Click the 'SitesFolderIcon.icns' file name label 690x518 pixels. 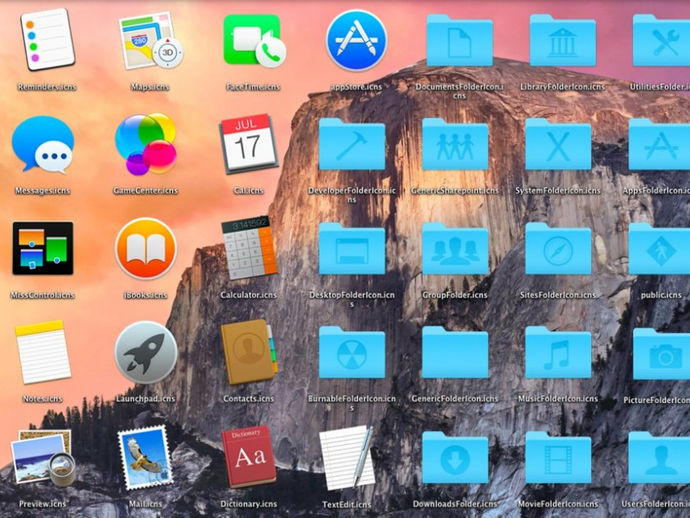coord(558,295)
